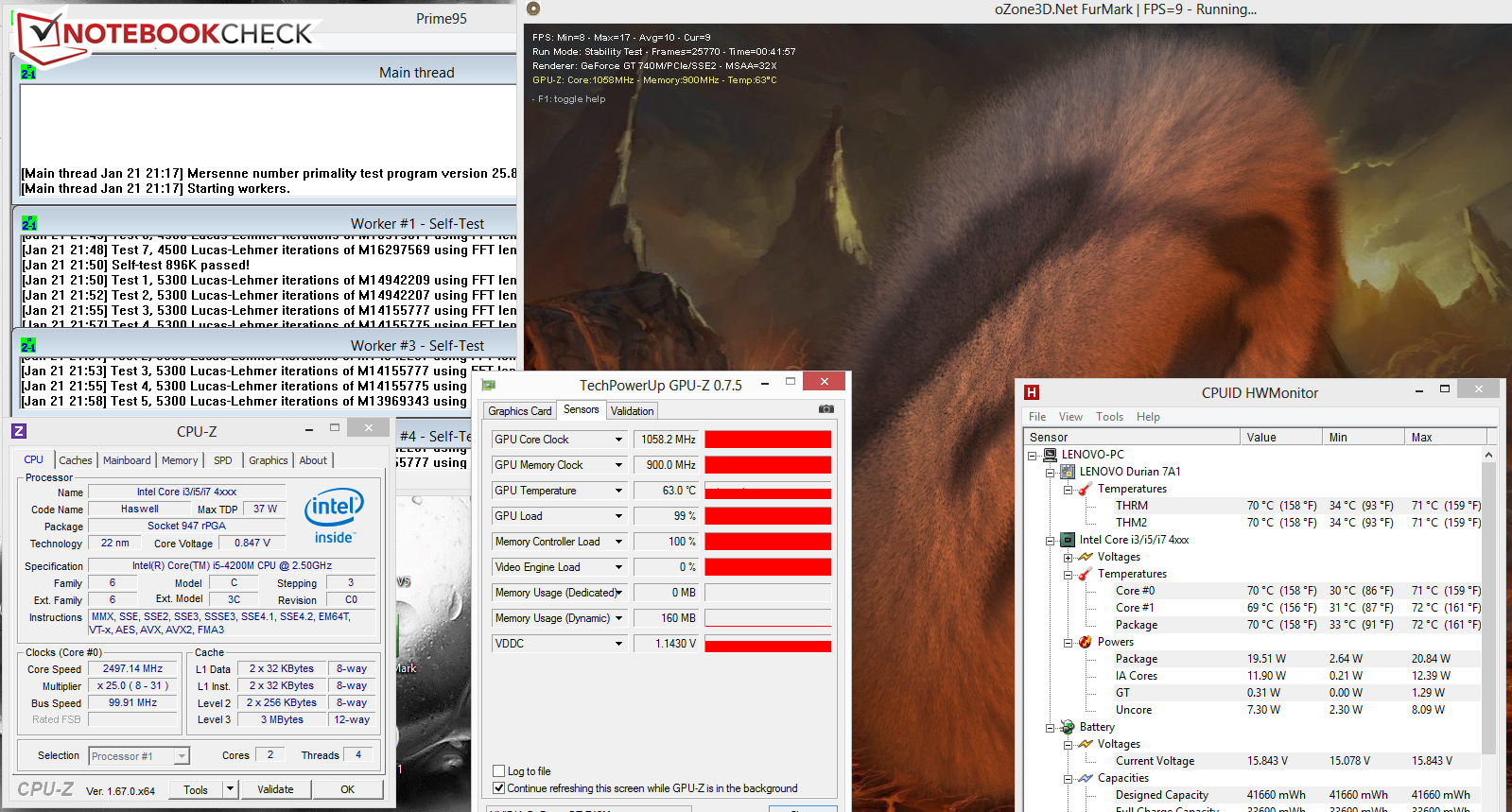Click the Validate button in CPU-Z
This screenshot has width=1512, height=812.
[x=275, y=789]
